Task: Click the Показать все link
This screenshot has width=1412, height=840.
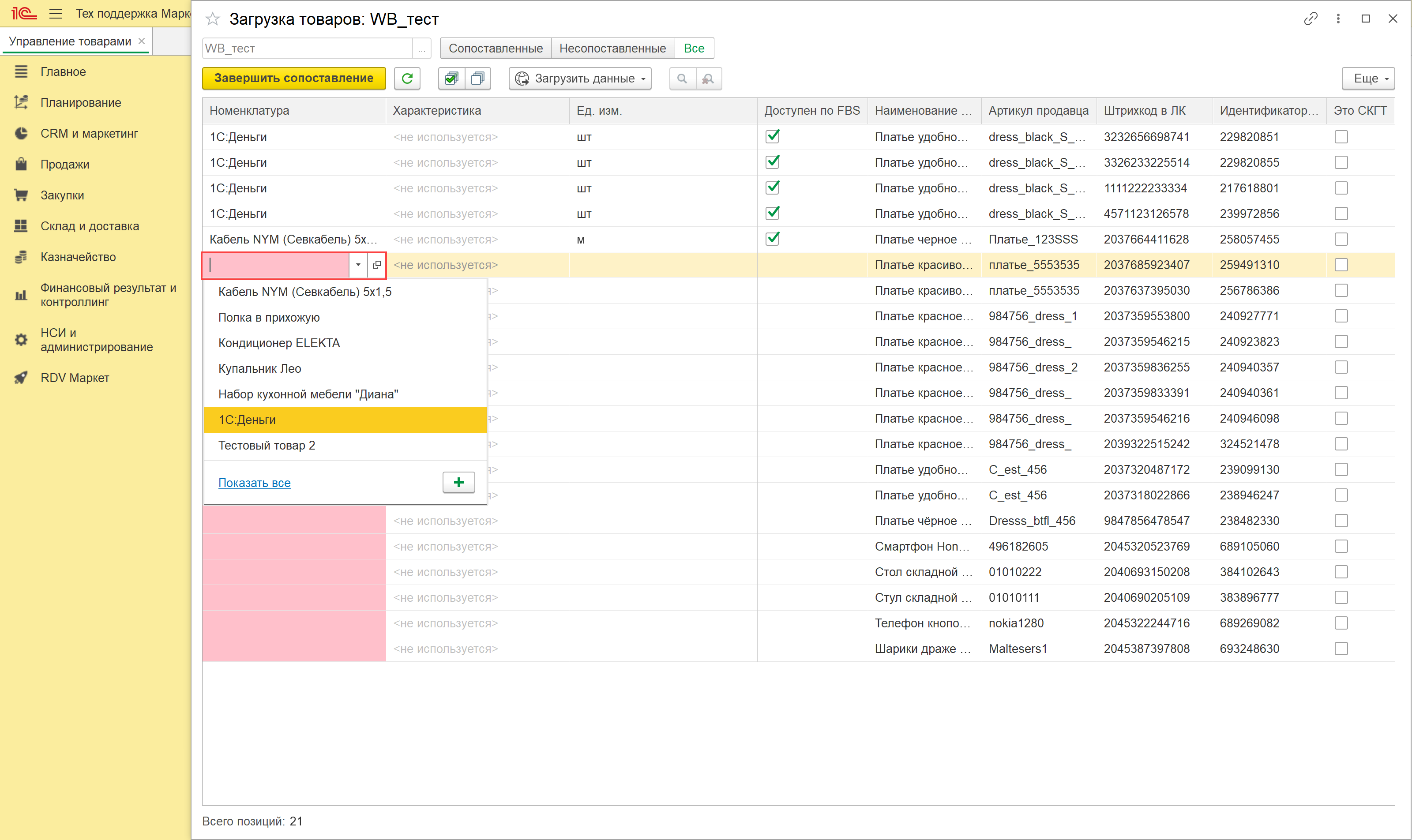Action: click(254, 483)
